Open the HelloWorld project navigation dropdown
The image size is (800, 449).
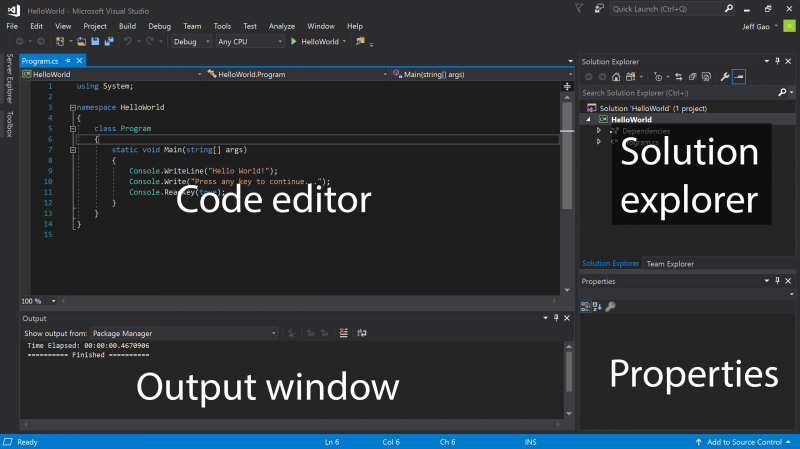112,74
